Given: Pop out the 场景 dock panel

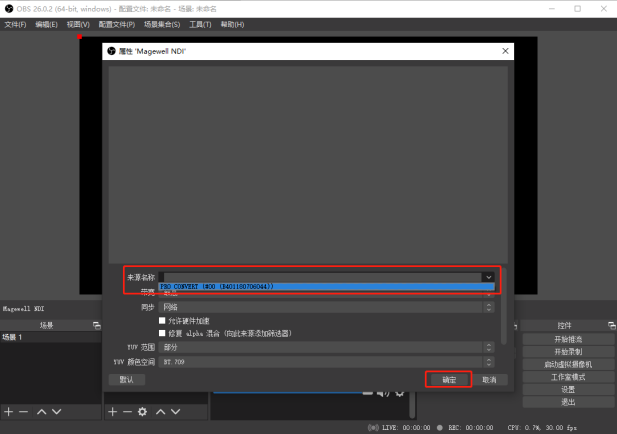Looking at the screenshot, I should (96, 325).
